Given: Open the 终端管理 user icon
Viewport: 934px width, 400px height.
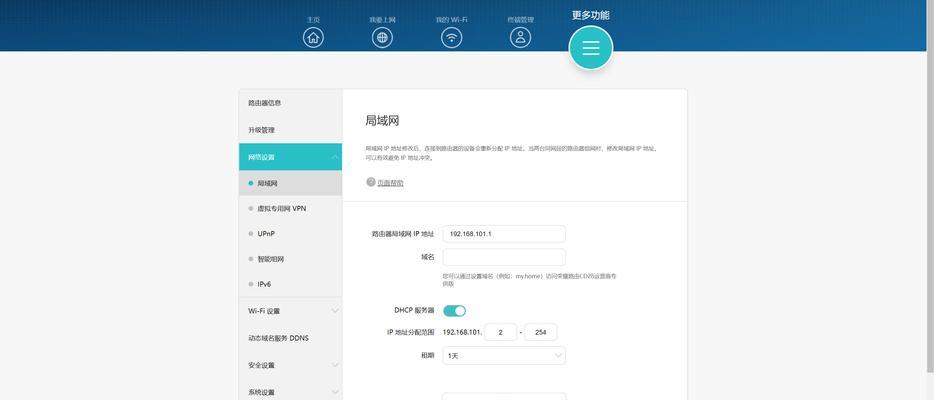Looking at the screenshot, I should click(x=521, y=38).
